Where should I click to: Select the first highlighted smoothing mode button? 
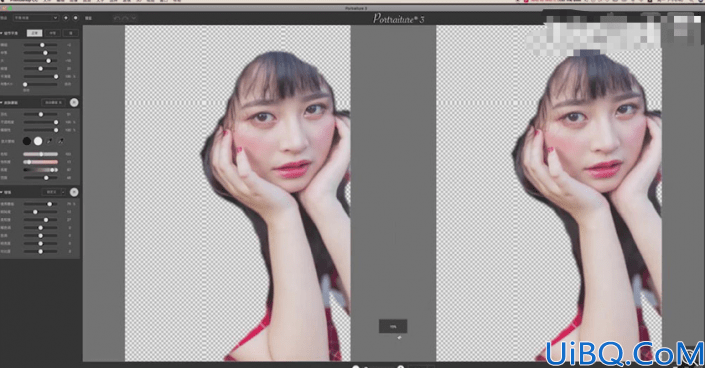(35, 33)
